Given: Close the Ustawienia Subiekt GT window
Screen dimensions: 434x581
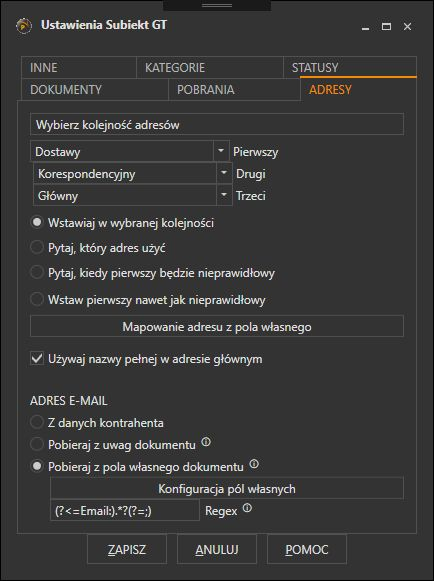Looking at the screenshot, I should (x=407, y=27).
